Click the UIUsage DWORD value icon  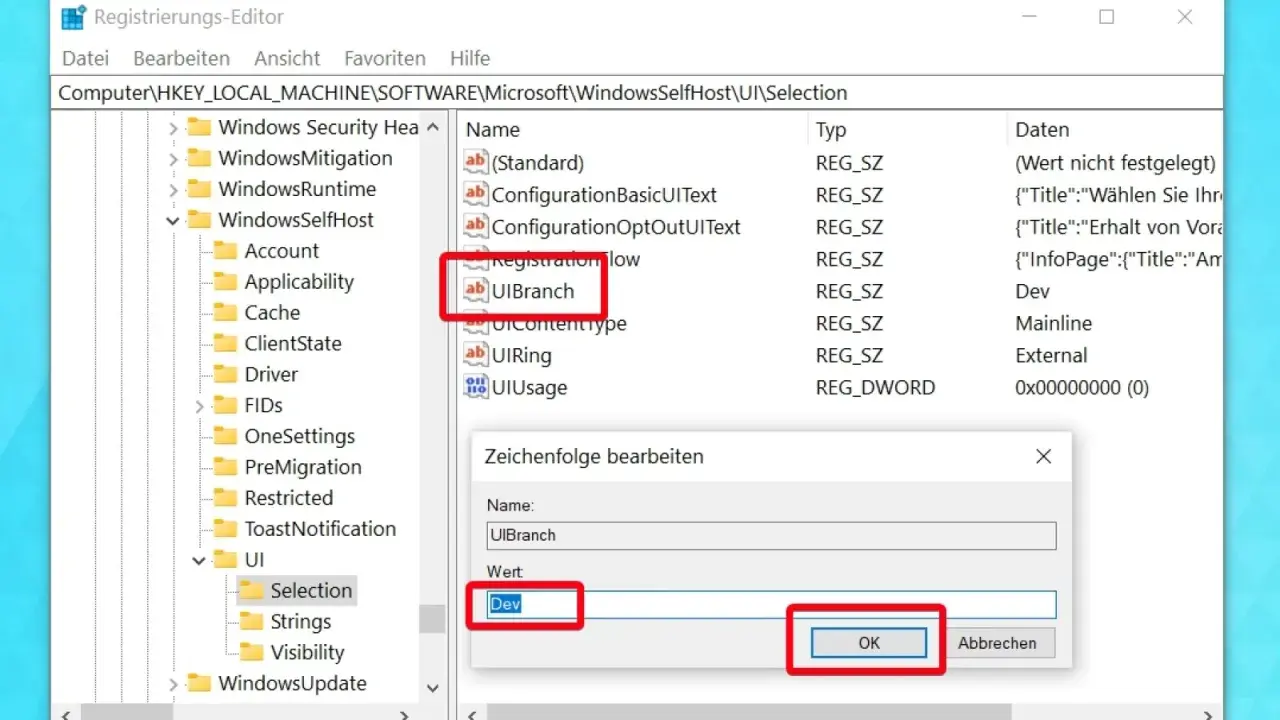tap(476, 387)
